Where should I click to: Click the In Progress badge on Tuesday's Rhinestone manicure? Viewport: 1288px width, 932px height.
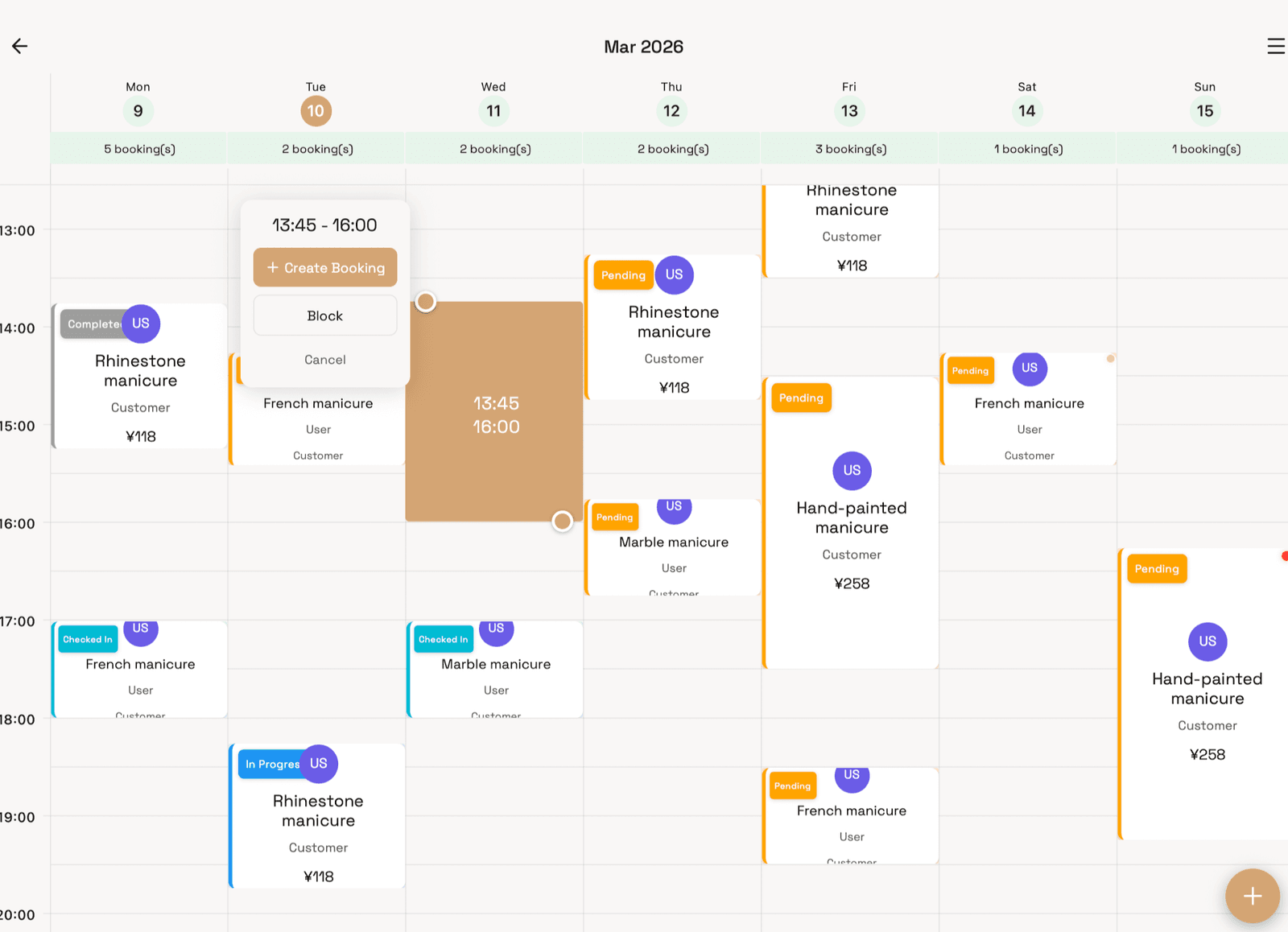[270, 764]
